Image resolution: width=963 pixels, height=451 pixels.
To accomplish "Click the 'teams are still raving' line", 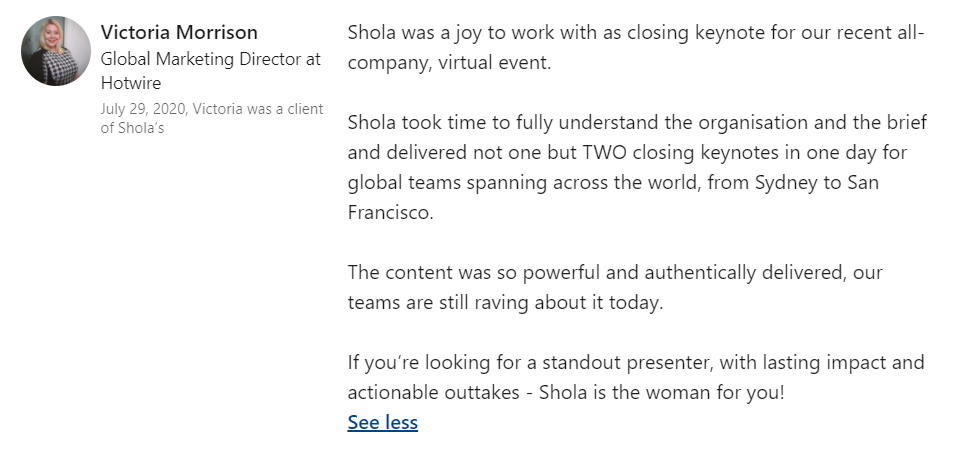I will 505,302.
